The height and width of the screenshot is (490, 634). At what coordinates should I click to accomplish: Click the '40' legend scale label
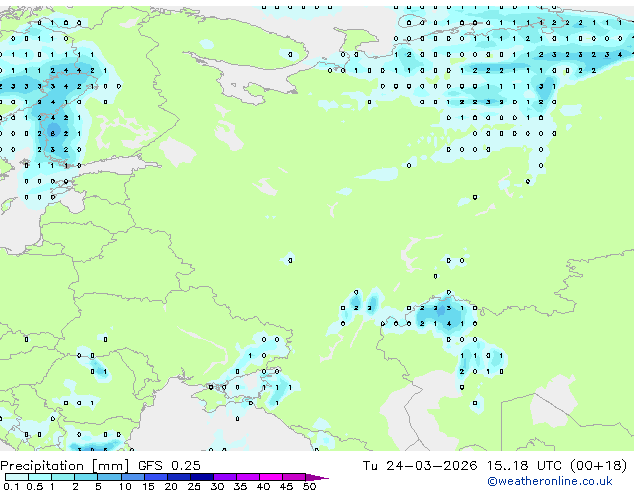(x=263, y=486)
